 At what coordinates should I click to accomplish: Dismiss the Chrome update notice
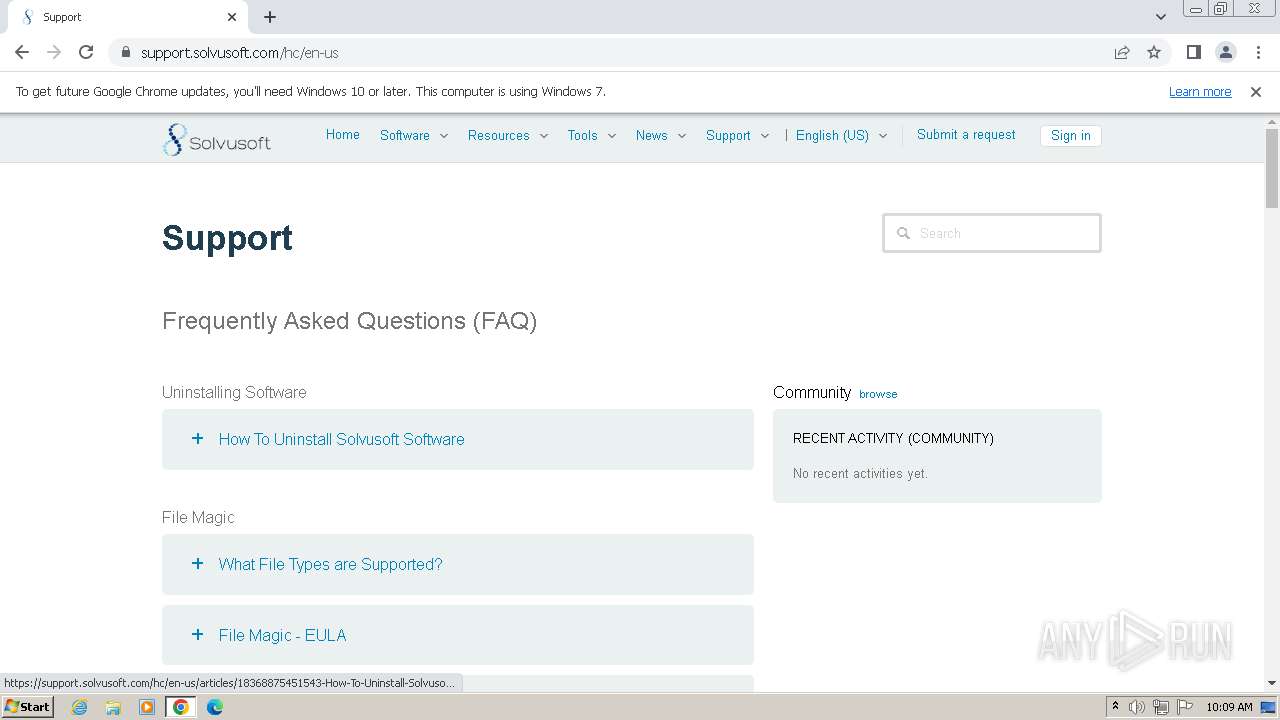[1256, 91]
